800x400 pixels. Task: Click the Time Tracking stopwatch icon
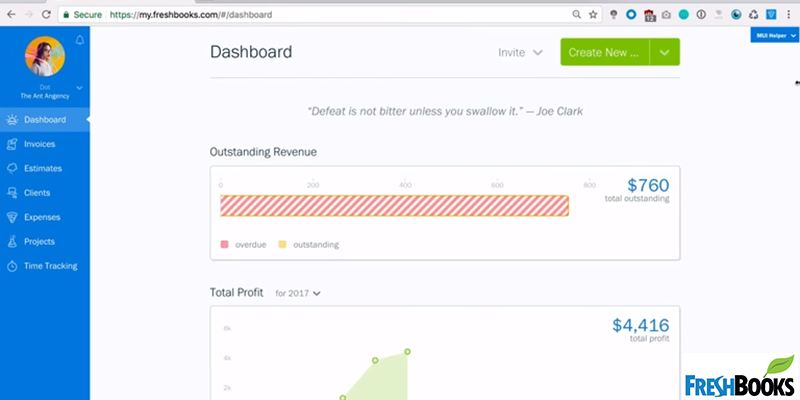(12, 266)
